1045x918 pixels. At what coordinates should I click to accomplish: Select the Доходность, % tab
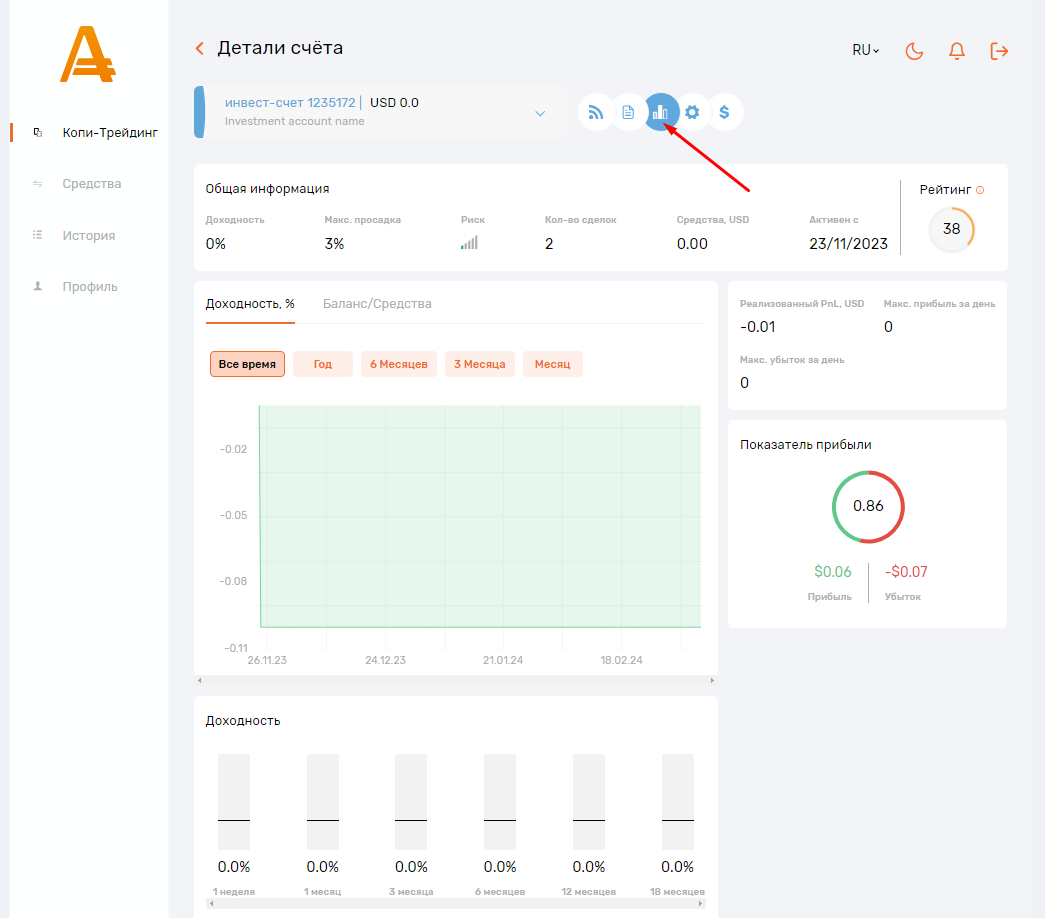point(250,303)
